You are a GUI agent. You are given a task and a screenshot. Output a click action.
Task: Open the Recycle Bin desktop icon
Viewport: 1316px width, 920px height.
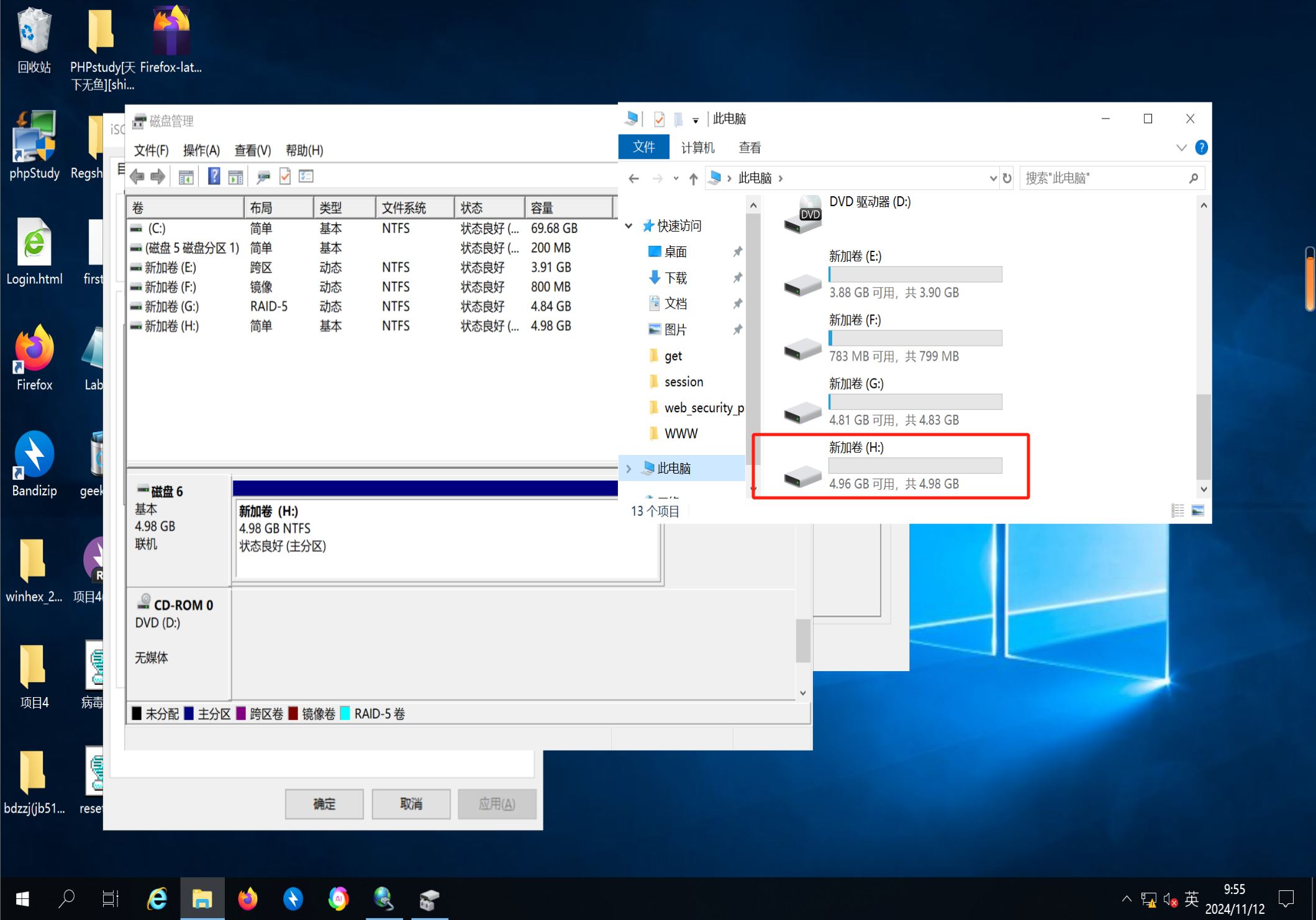(x=34, y=40)
